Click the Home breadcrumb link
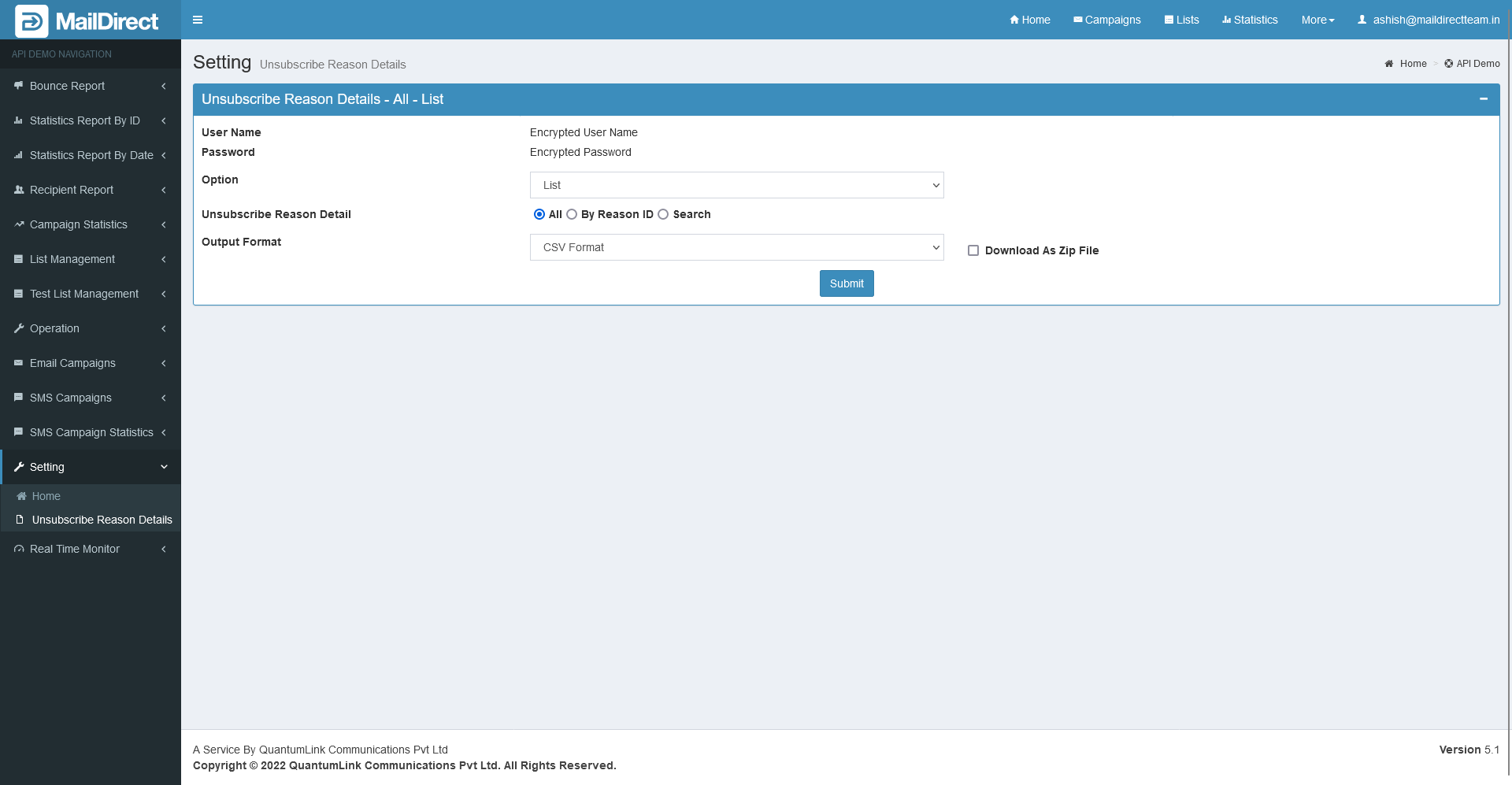The height and width of the screenshot is (785, 1512). point(1413,64)
